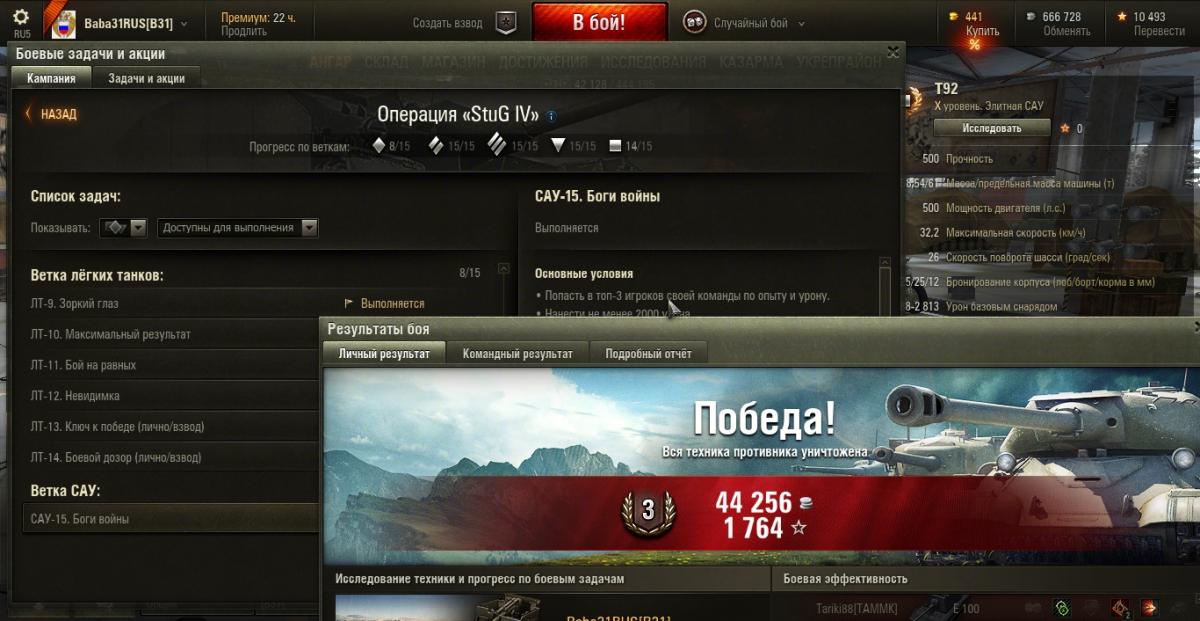1200x621 pixels.
Task: Select the heavy tank branch progress icon
Action: coord(497,145)
